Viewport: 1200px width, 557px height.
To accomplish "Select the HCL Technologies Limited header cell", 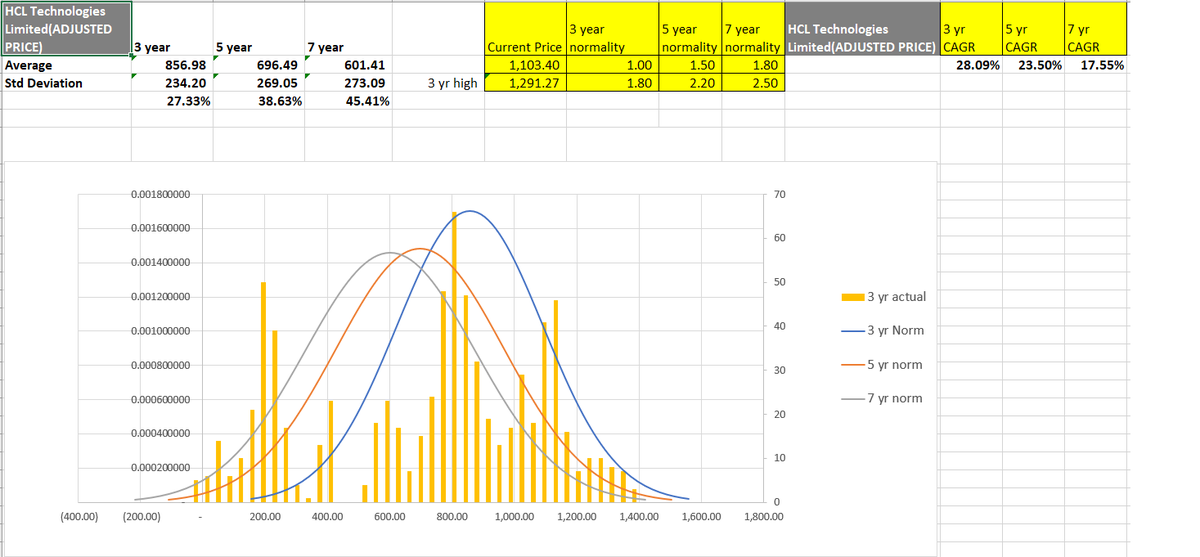I will click(66, 29).
